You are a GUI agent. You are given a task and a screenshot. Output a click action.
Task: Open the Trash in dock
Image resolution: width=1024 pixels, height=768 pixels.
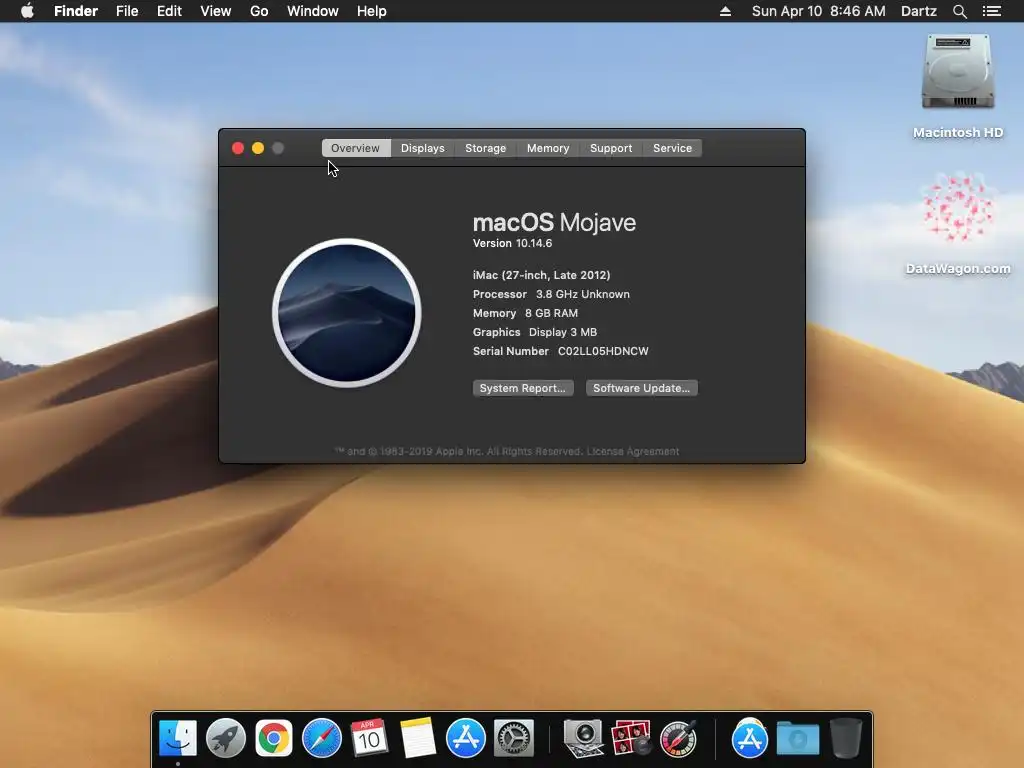coord(846,738)
